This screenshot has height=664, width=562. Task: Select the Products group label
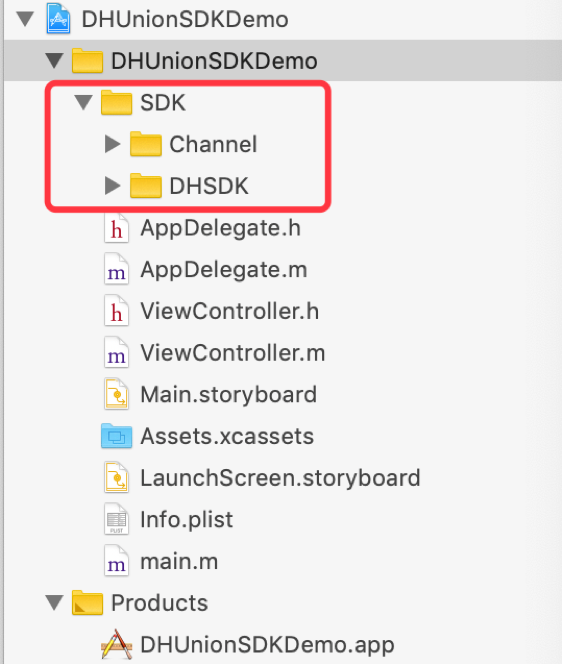(160, 603)
